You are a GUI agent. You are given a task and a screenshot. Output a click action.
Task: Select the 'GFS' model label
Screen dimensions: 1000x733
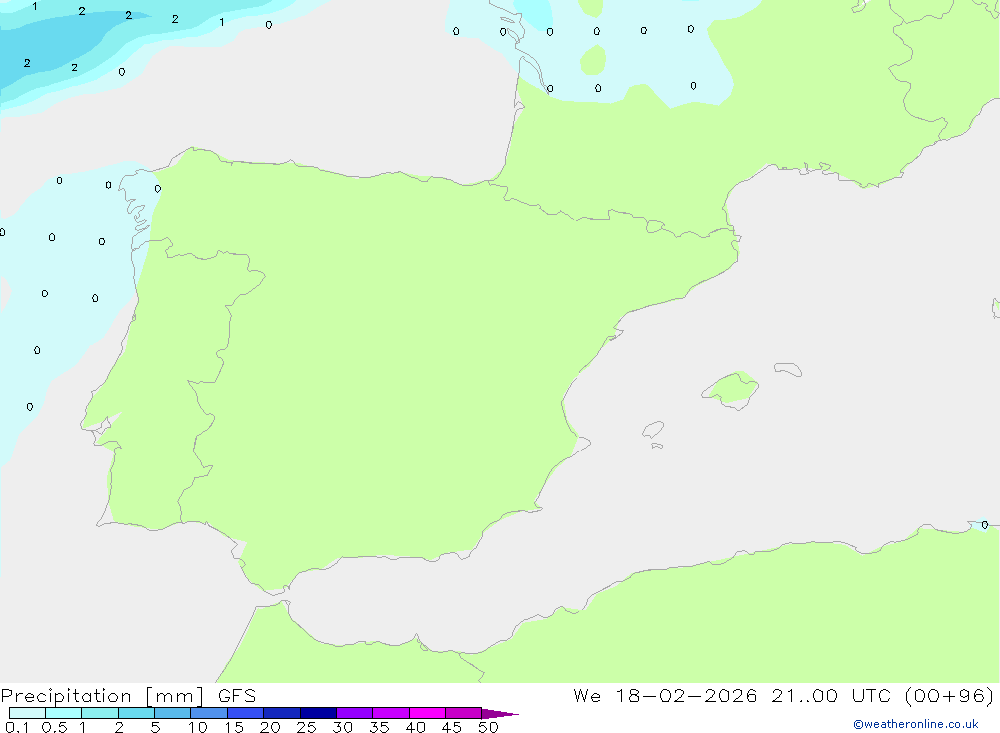pos(237,696)
